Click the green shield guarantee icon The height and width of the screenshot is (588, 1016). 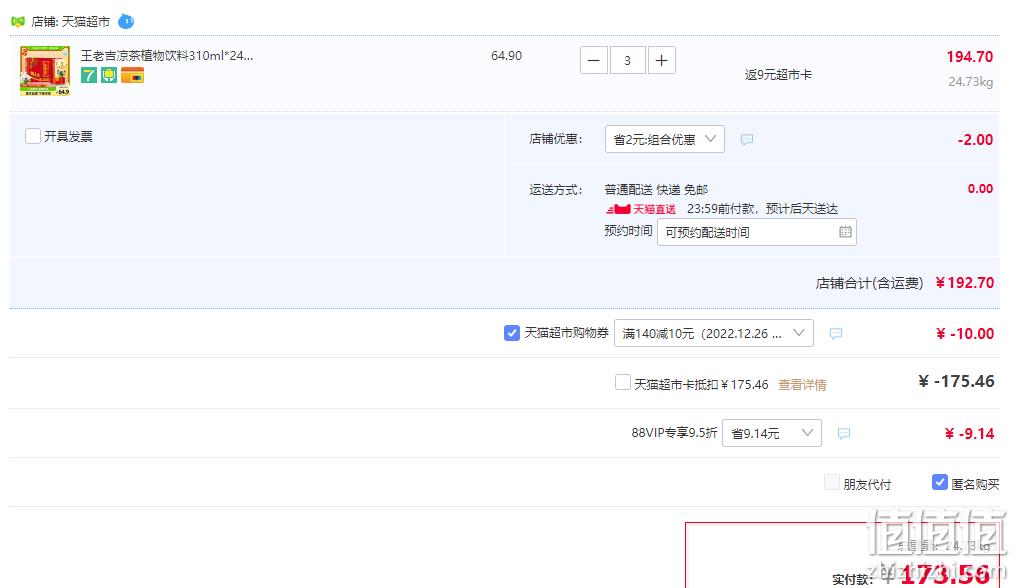tap(109, 75)
